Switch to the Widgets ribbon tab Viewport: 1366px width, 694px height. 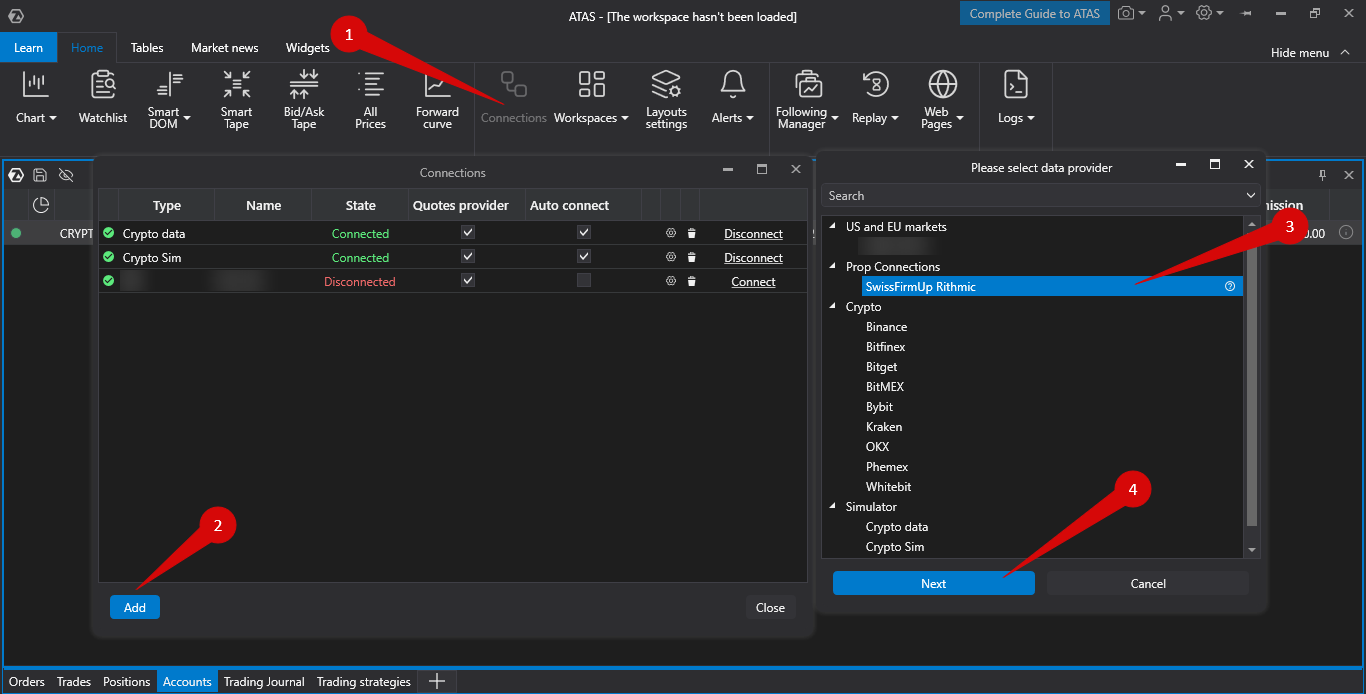click(x=307, y=47)
